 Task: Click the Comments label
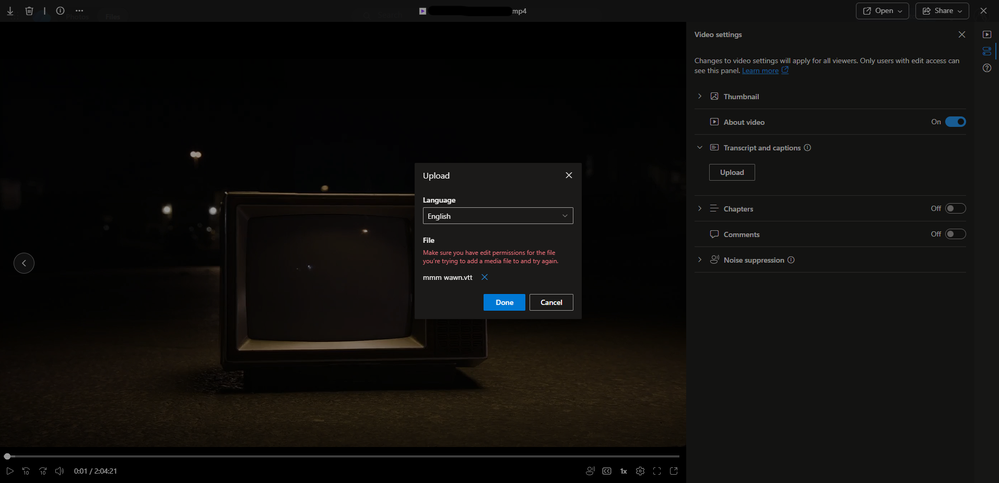[x=742, y=234]
